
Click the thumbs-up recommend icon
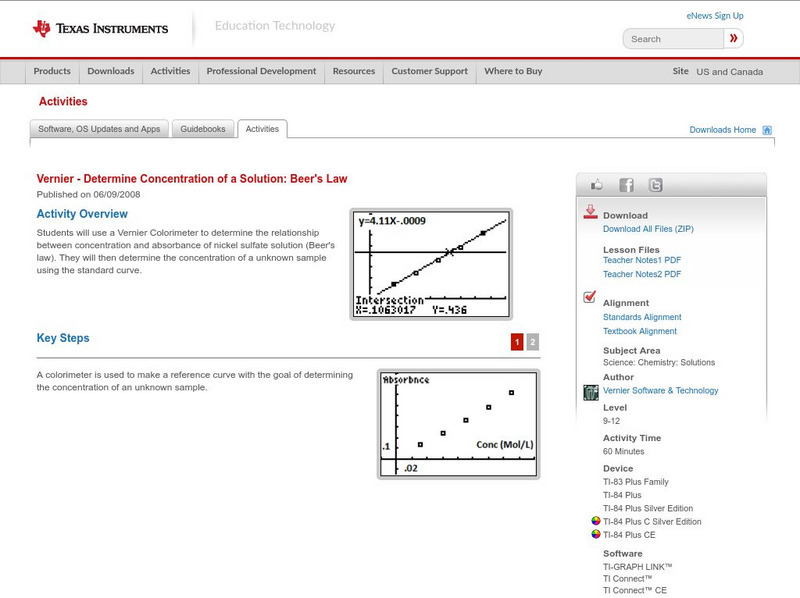pyautogui.click(x=598, y=184)
